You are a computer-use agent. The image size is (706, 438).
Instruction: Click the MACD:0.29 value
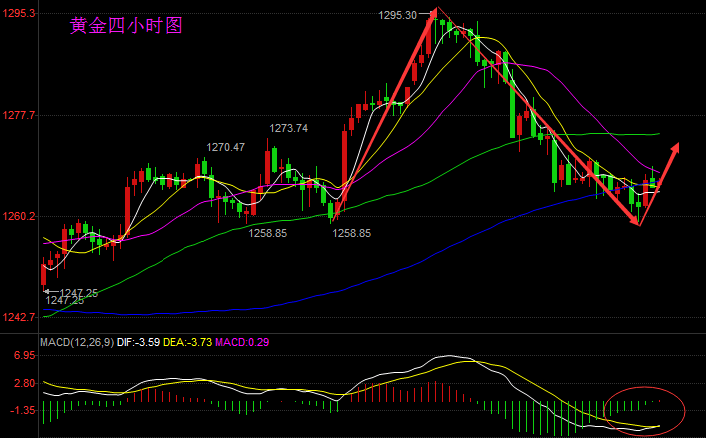click(242, 342)
